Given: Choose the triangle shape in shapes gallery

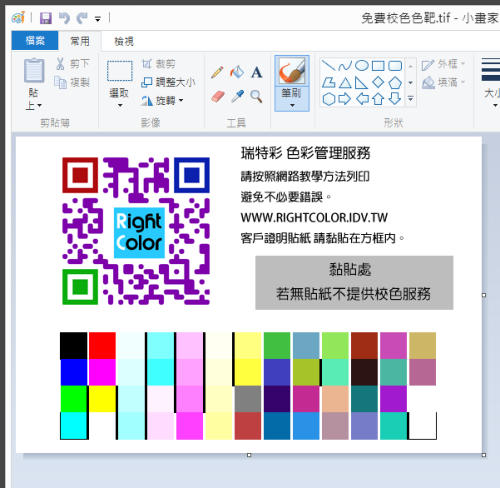Looking at the screenshot, I should coord(345,82).
